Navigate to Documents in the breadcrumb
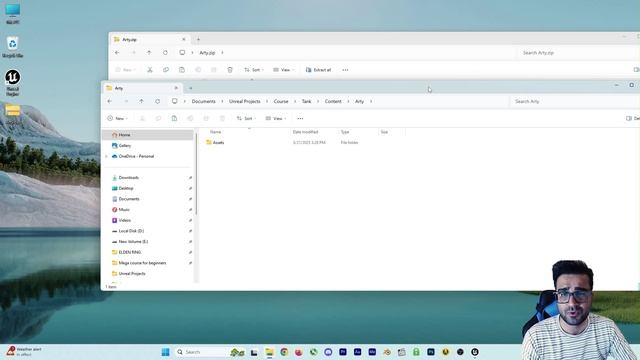 pyautogui.click(x=204, y=101)
